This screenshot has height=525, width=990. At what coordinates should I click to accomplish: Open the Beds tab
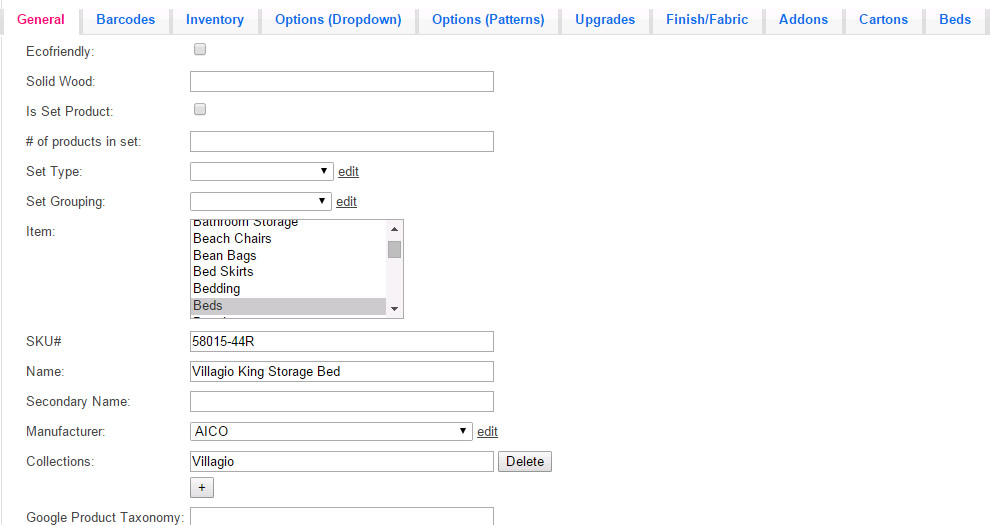pos(955,20)
